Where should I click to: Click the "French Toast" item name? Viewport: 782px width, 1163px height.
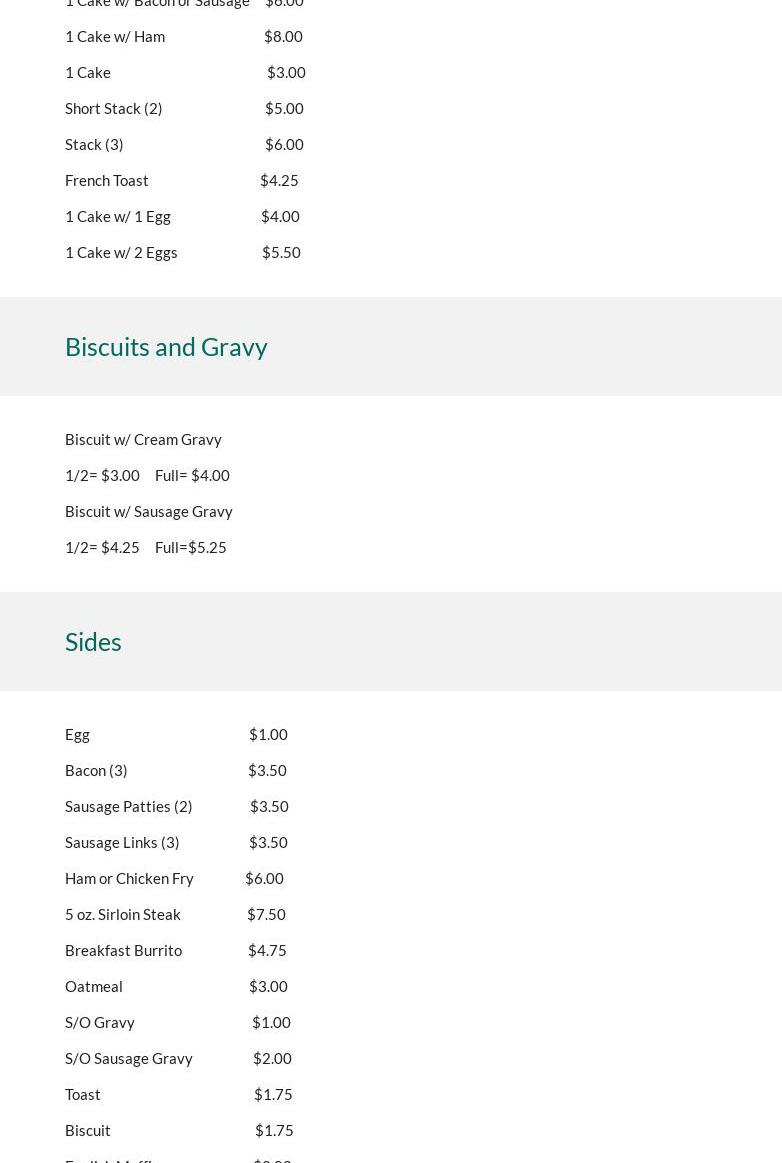point(107,180)
